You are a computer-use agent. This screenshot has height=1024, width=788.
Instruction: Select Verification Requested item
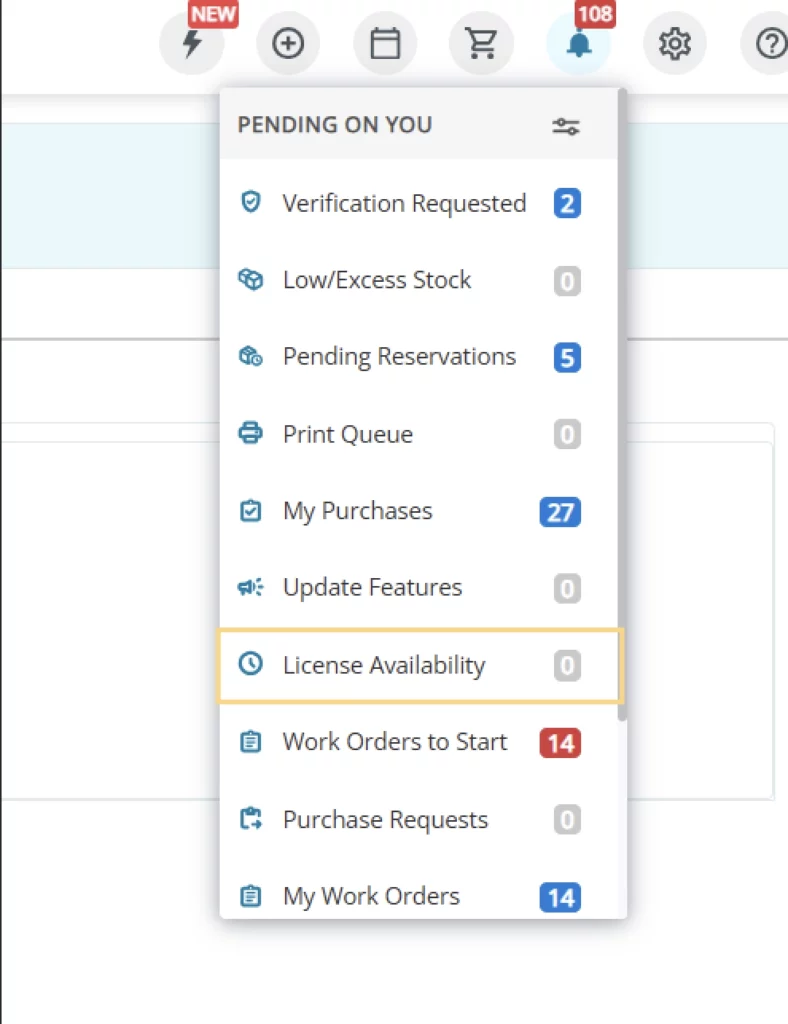tap(403, 204)
